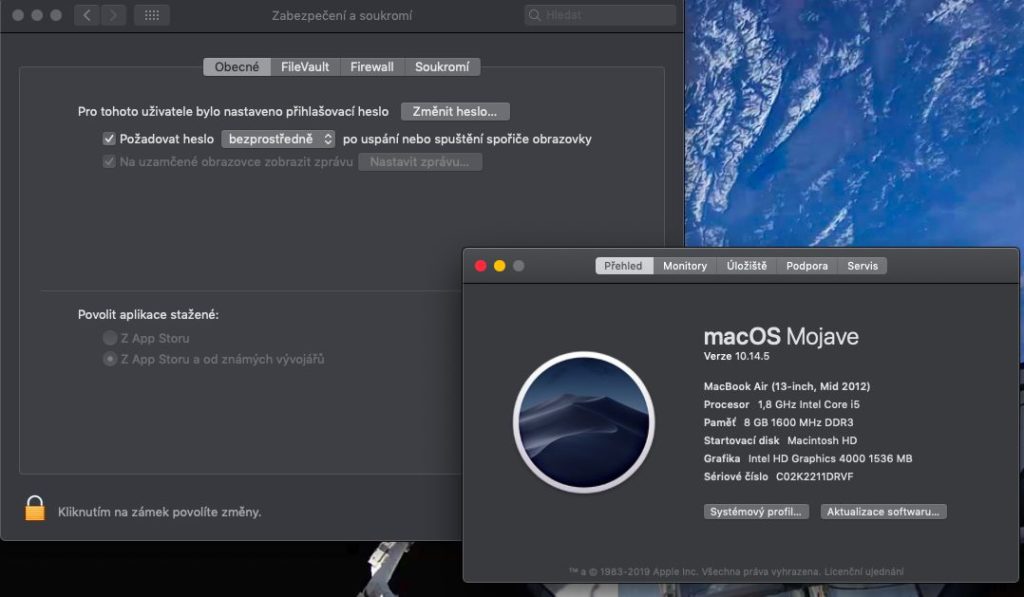Select the Přehled tab
Viewport: 1024px width, 597px height.
tap(624, 266)
